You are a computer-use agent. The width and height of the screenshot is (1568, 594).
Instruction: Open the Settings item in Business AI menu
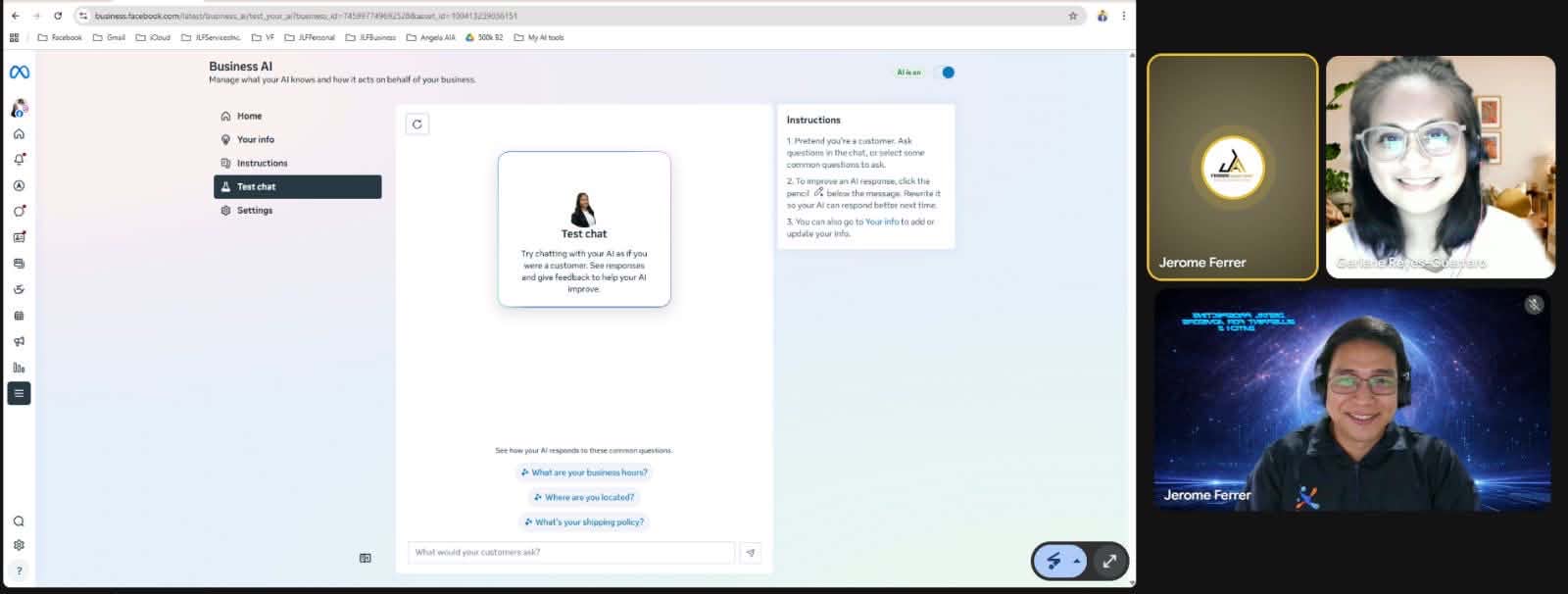(x=297, y=211)
